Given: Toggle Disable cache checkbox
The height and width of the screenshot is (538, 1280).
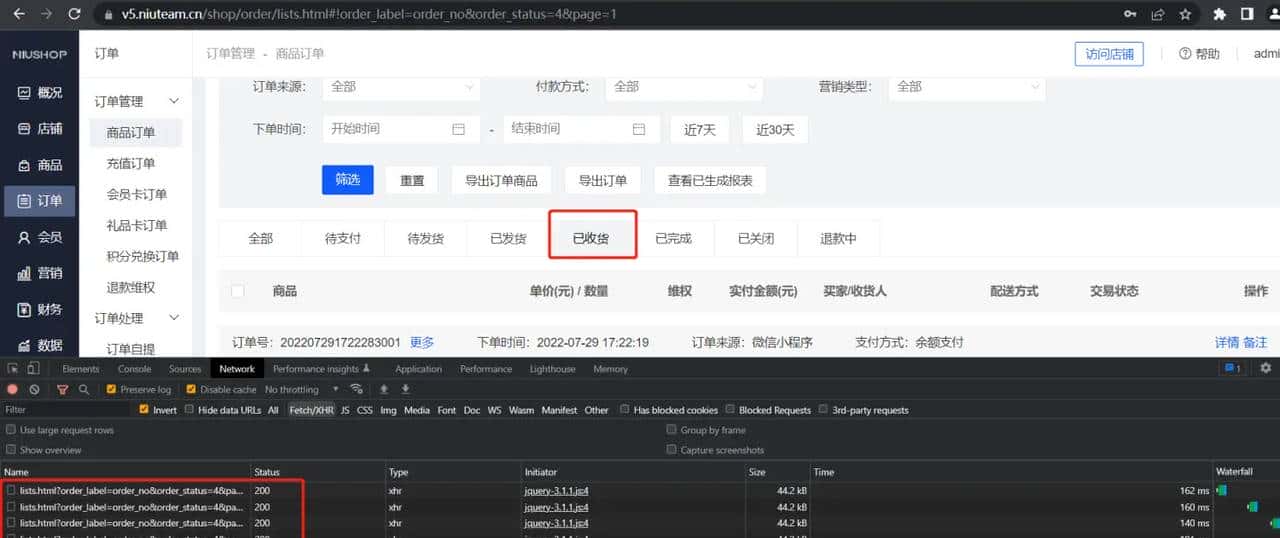Looking at the screenshot, I should click(190, 389).
